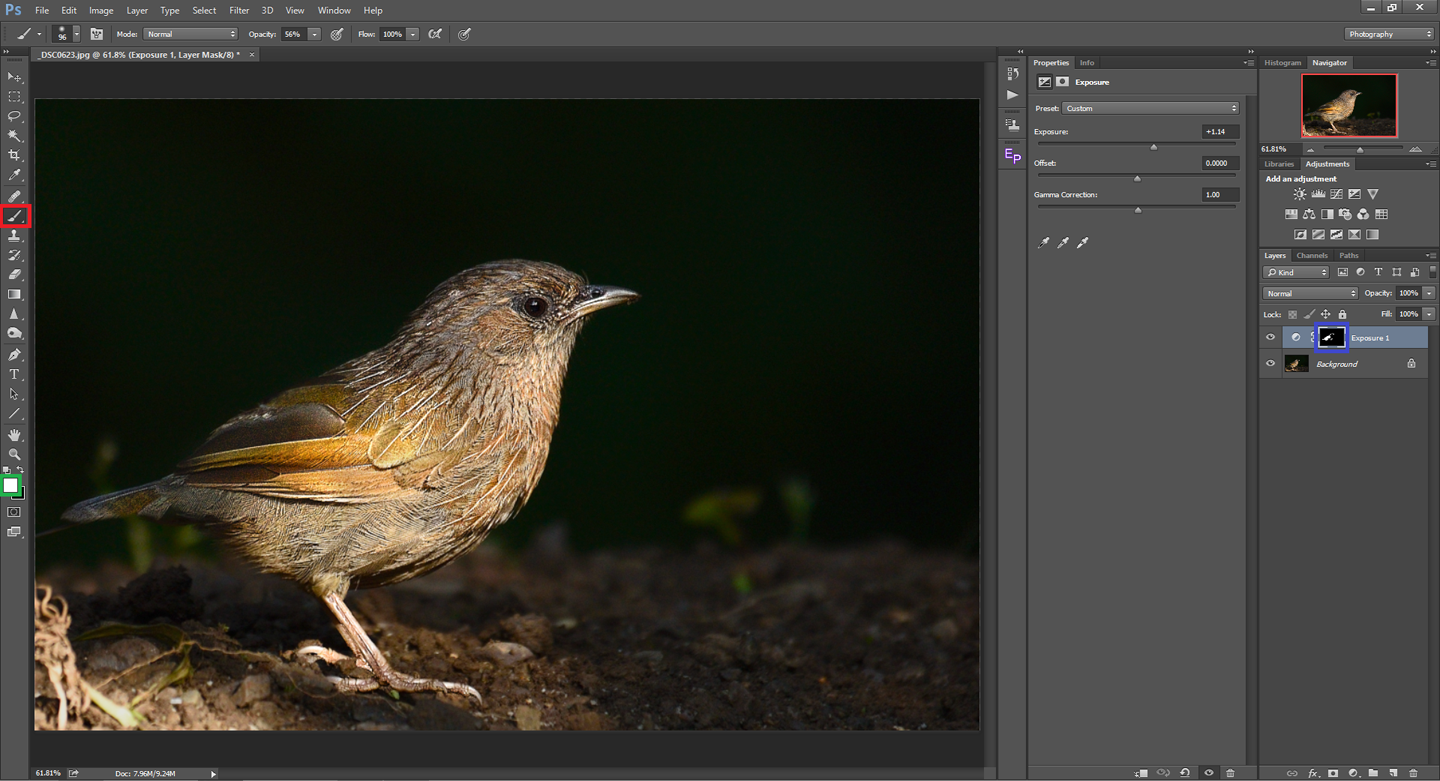
Task: Add a Brightness/Contrast adjustment
Action: click(x=1300, y=194)
